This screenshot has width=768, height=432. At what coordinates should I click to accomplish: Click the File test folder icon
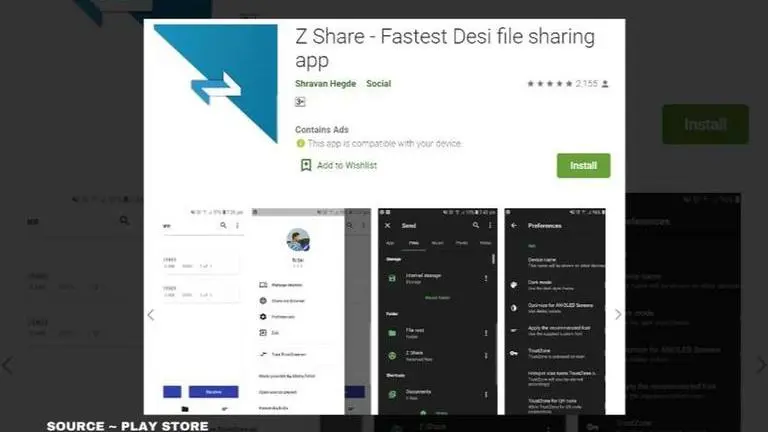click(x=392, y=333)
